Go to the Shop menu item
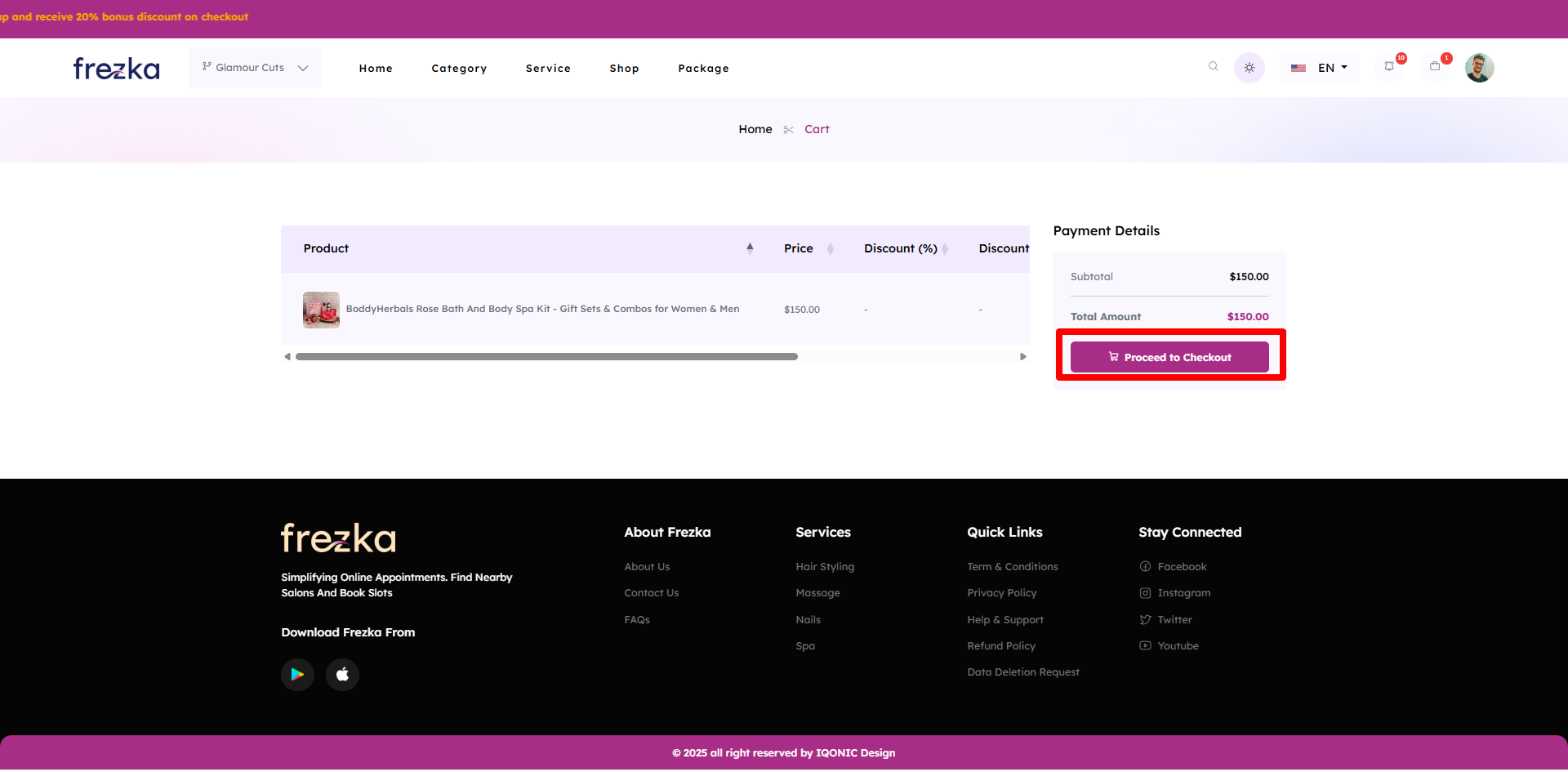The height and width of the screenshot is (772, 1568). 624,69
